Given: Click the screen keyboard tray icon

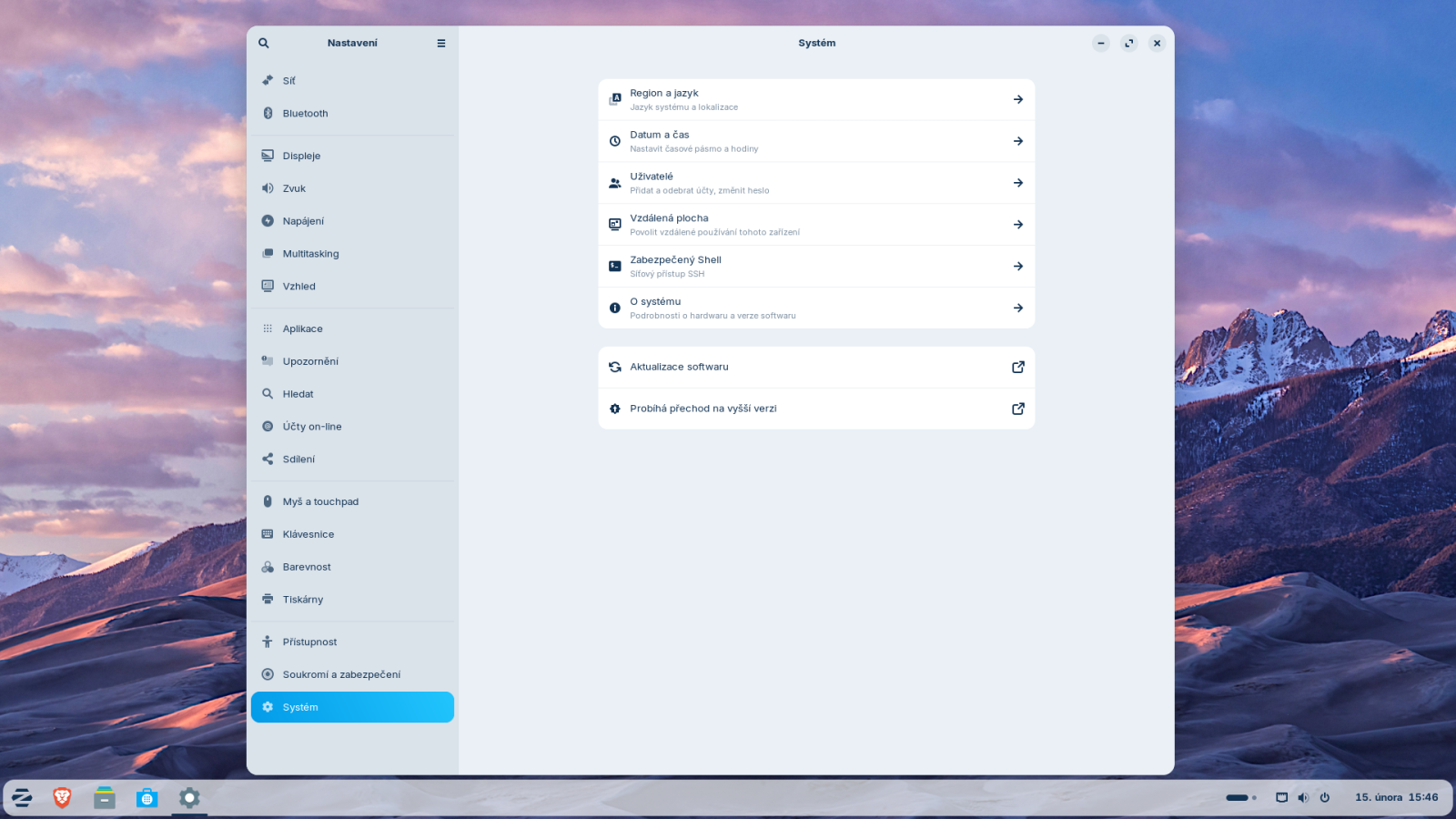Looking at the screenshot, I should point(1281,798).
